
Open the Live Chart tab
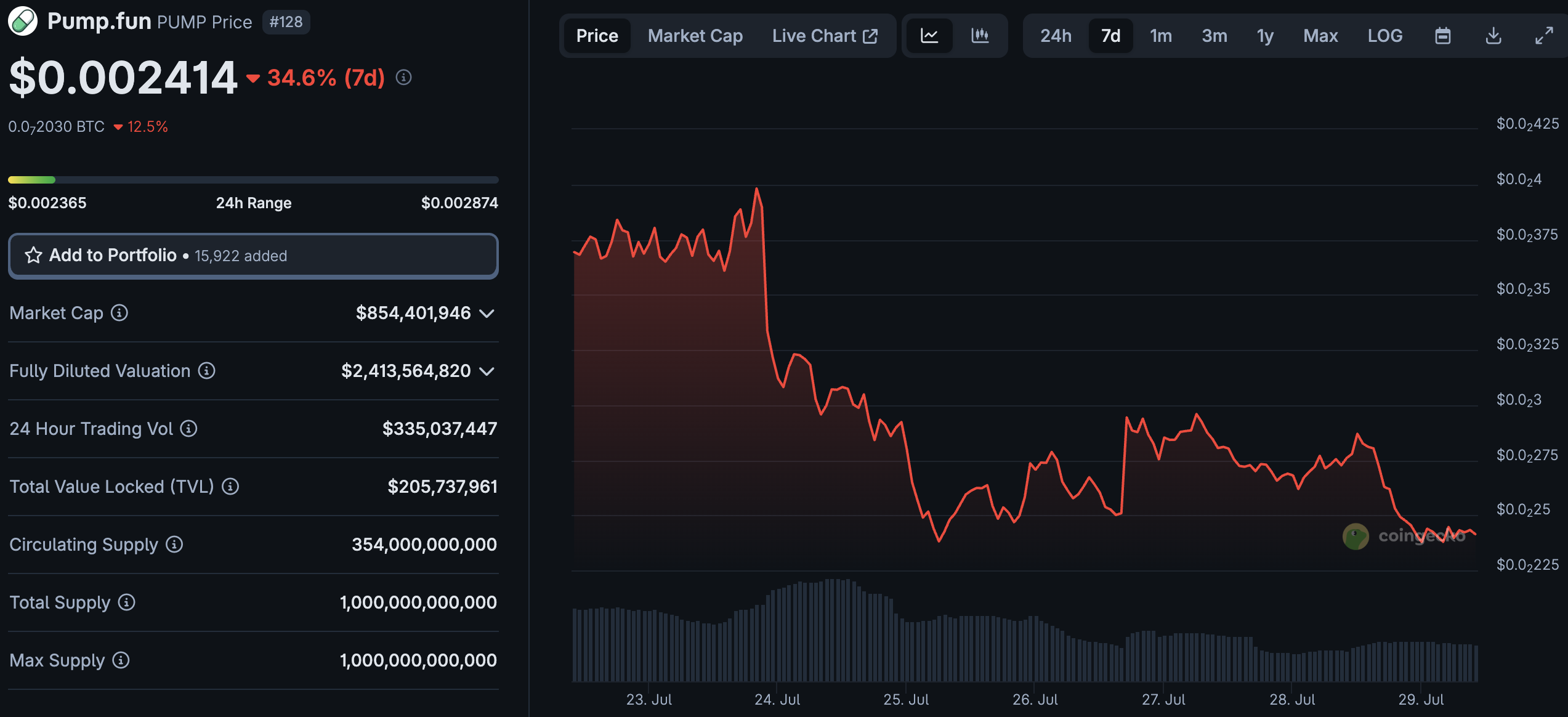coord(825,36)
